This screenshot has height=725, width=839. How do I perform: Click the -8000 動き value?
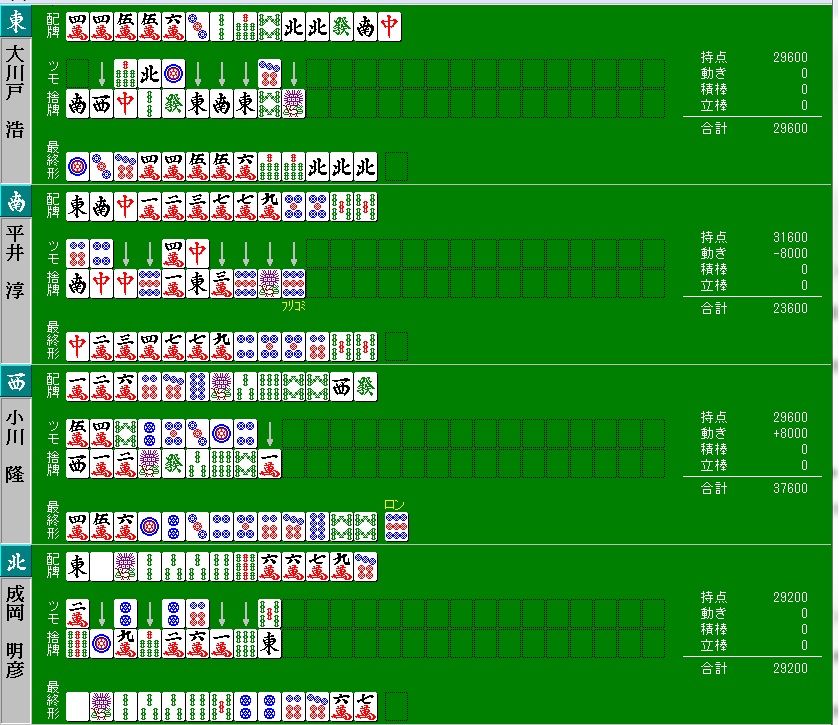pos(790,253)
